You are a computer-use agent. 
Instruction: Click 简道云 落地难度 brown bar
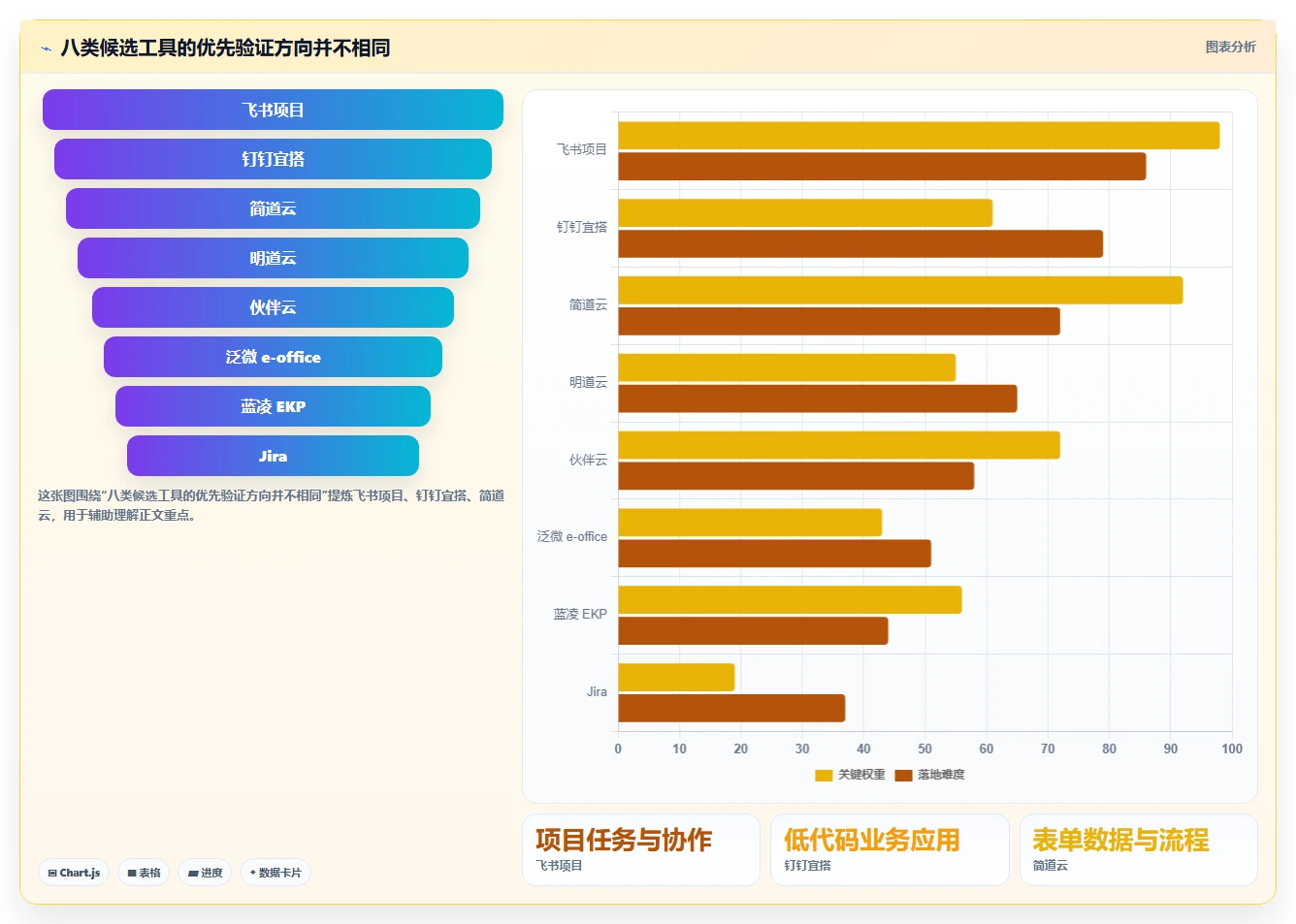tap(839, 321)
